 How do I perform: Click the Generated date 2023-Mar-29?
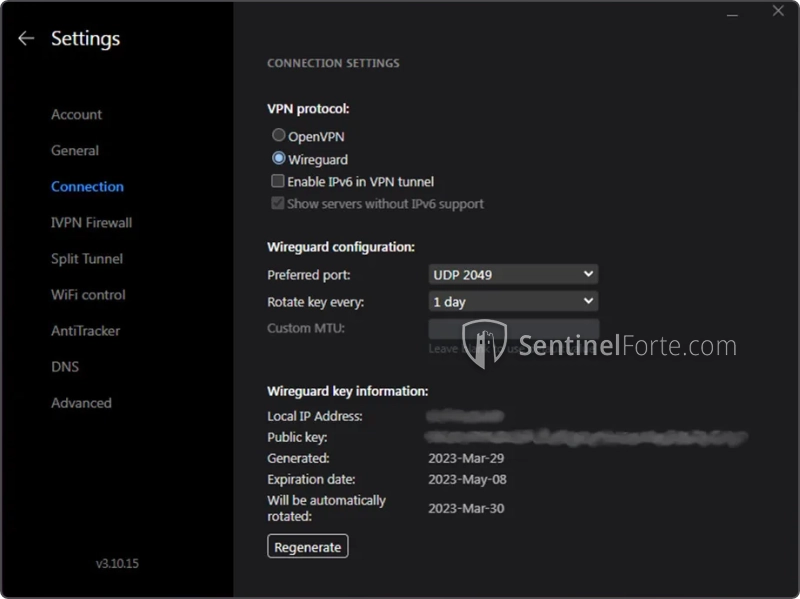pyautogui.click(x=466, y=458)
